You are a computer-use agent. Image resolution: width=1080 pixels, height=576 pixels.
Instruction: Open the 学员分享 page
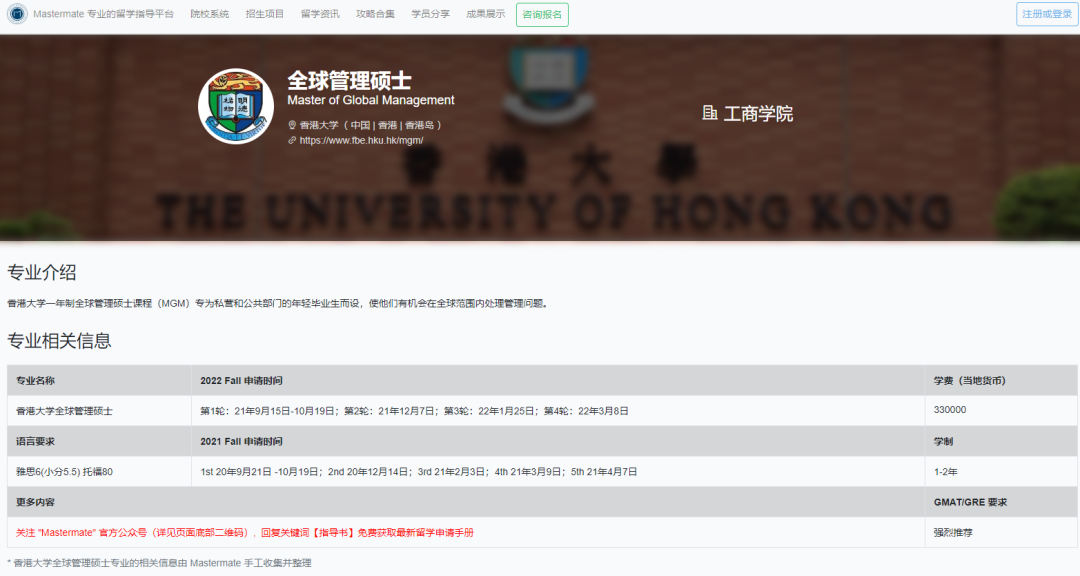click(x=430, y=14)
